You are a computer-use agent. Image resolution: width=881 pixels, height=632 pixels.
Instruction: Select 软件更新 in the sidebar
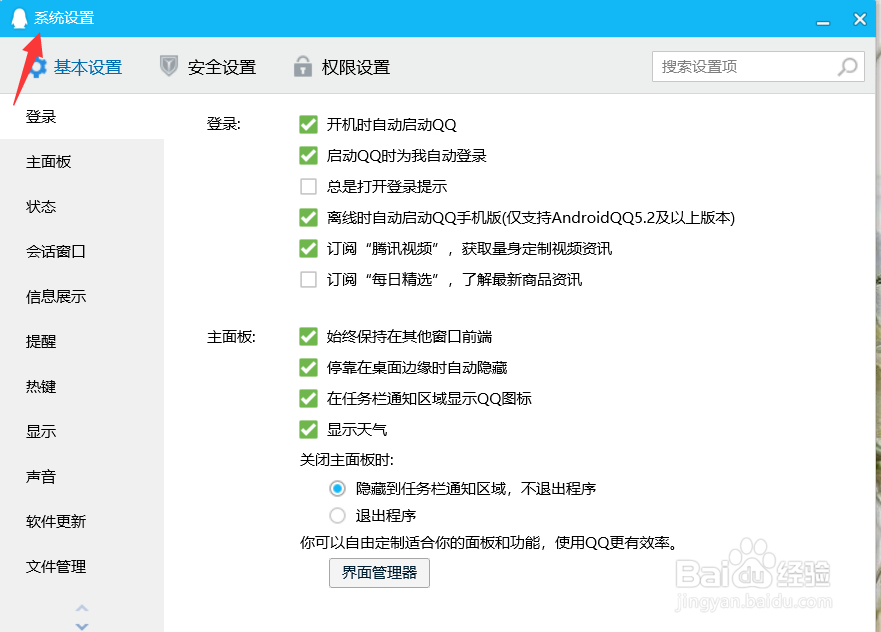[82, 521]
